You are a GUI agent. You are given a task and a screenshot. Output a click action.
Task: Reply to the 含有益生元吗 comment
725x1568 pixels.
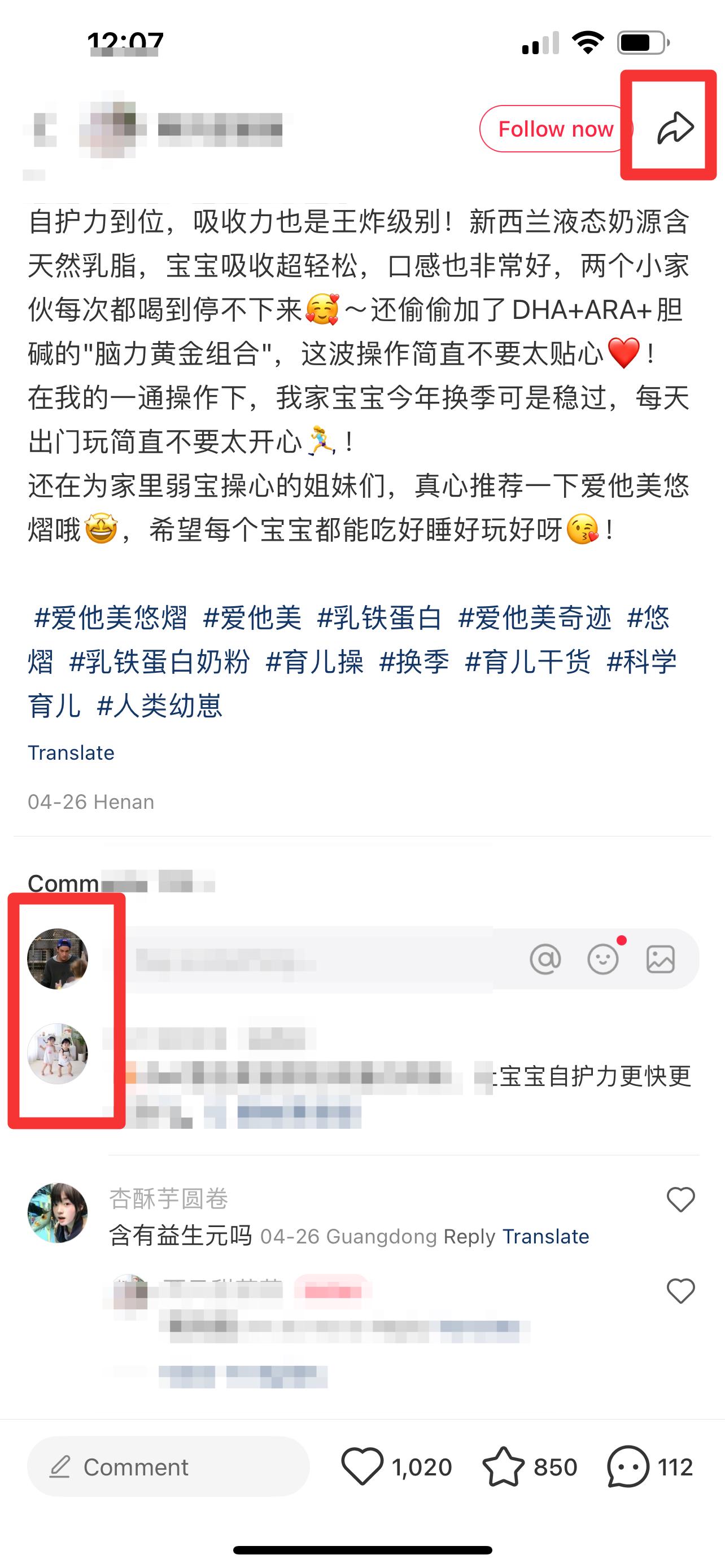point(469,1236)
